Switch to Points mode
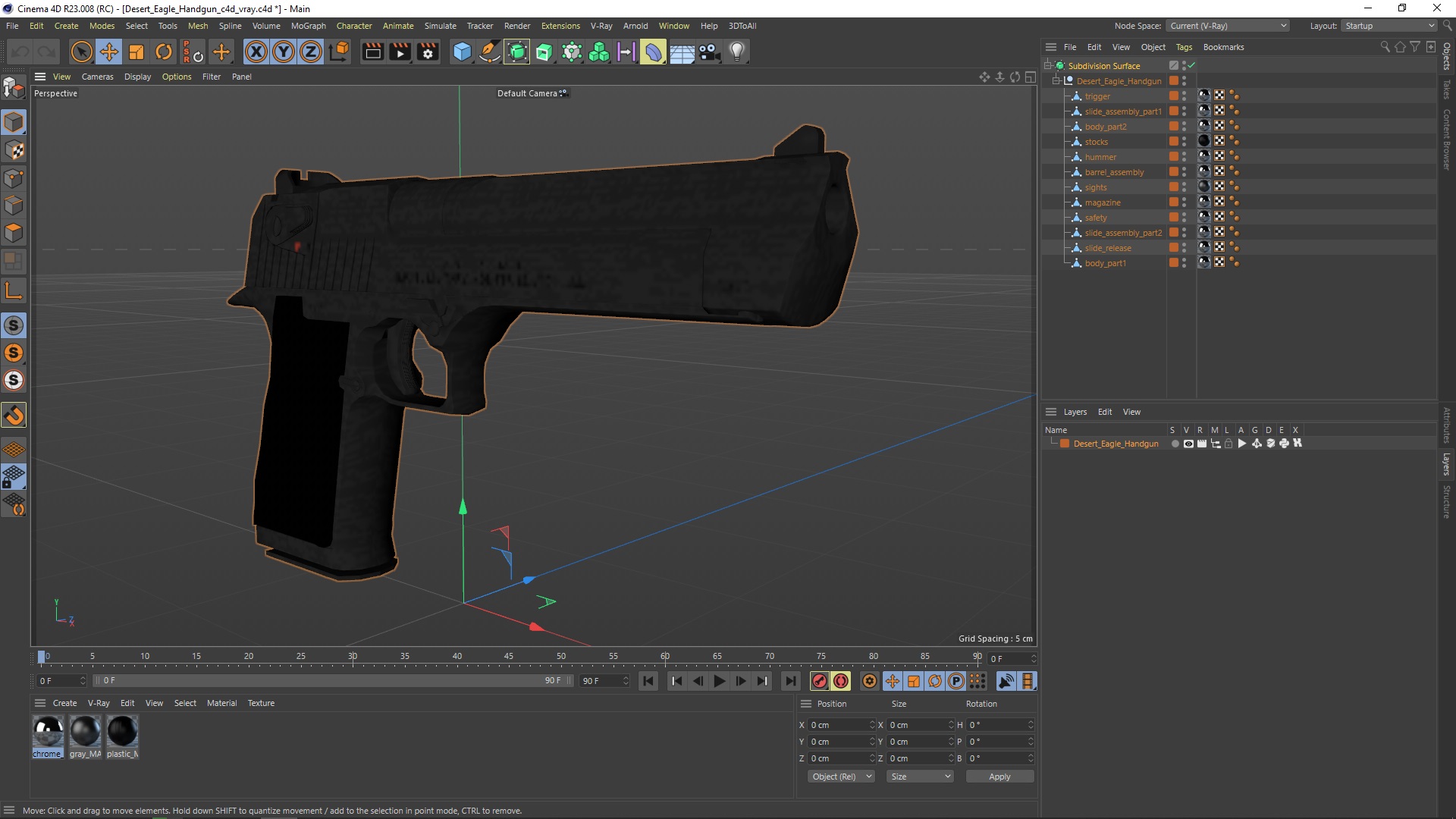 (14, 178)
